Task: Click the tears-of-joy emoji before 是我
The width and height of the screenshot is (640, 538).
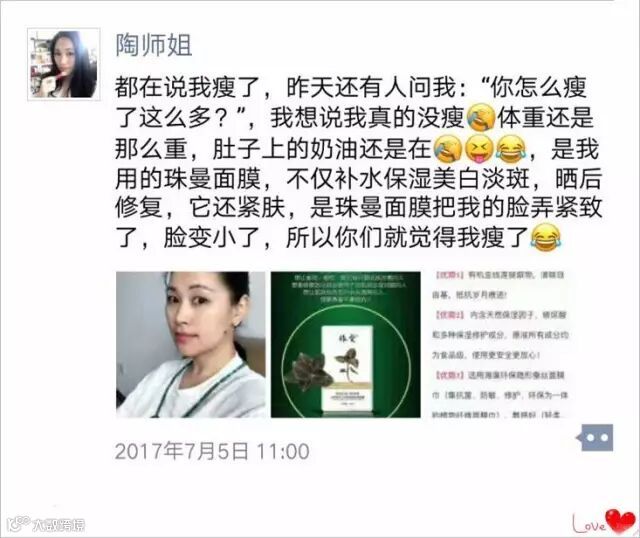Action: click(511, 149)
